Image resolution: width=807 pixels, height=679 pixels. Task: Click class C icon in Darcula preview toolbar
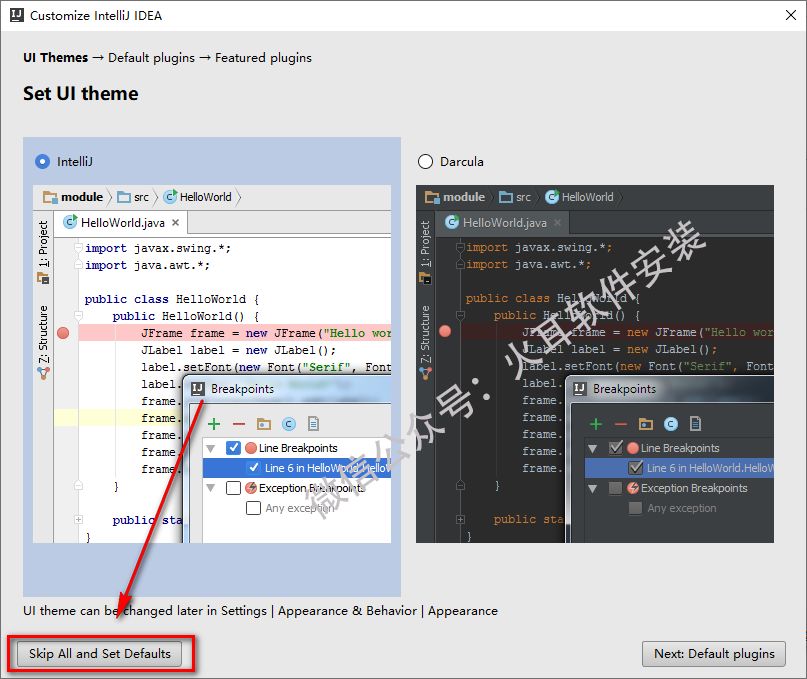(x=671, y=424)
